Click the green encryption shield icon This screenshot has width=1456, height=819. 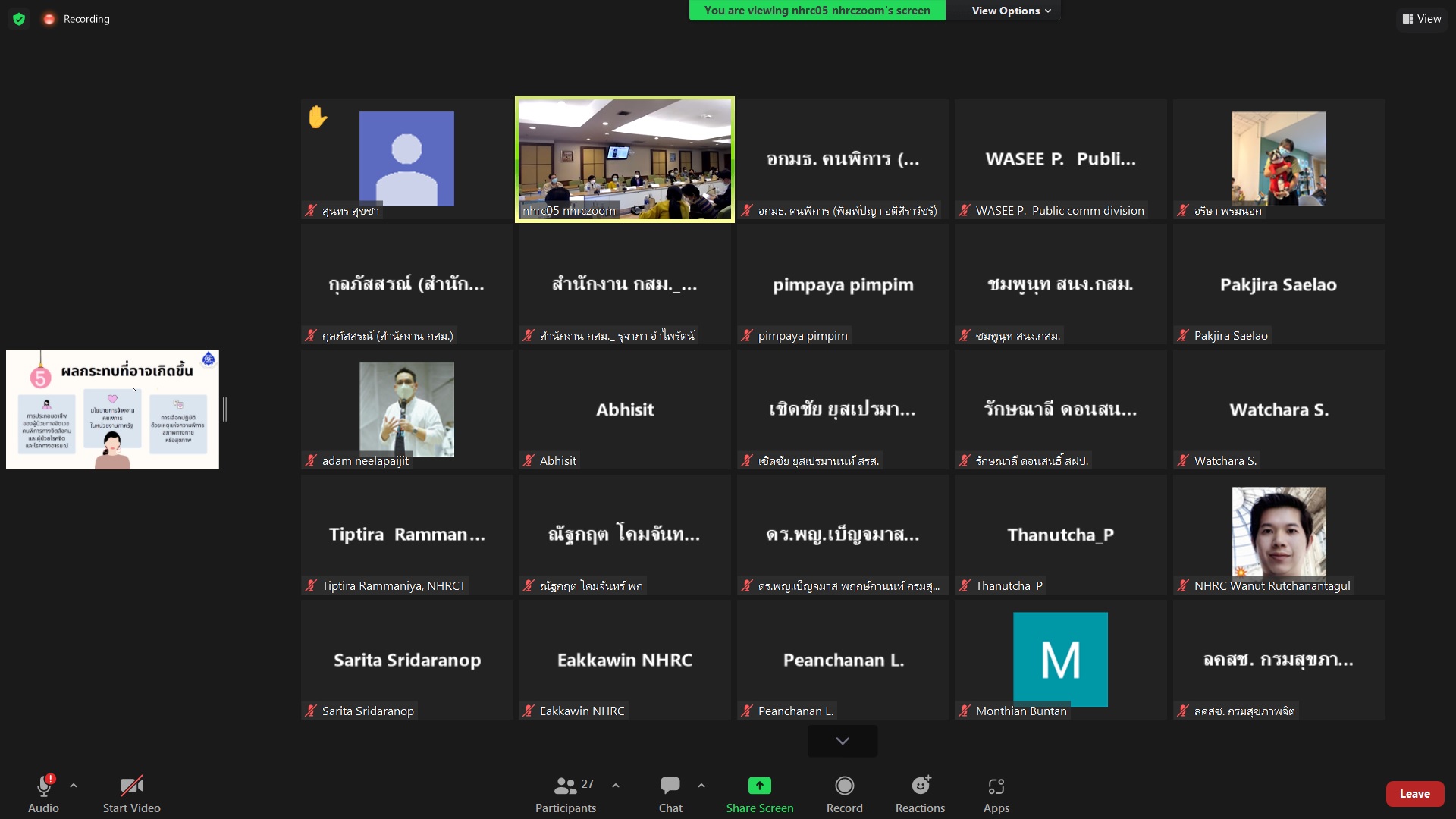(x=19, y=19)
